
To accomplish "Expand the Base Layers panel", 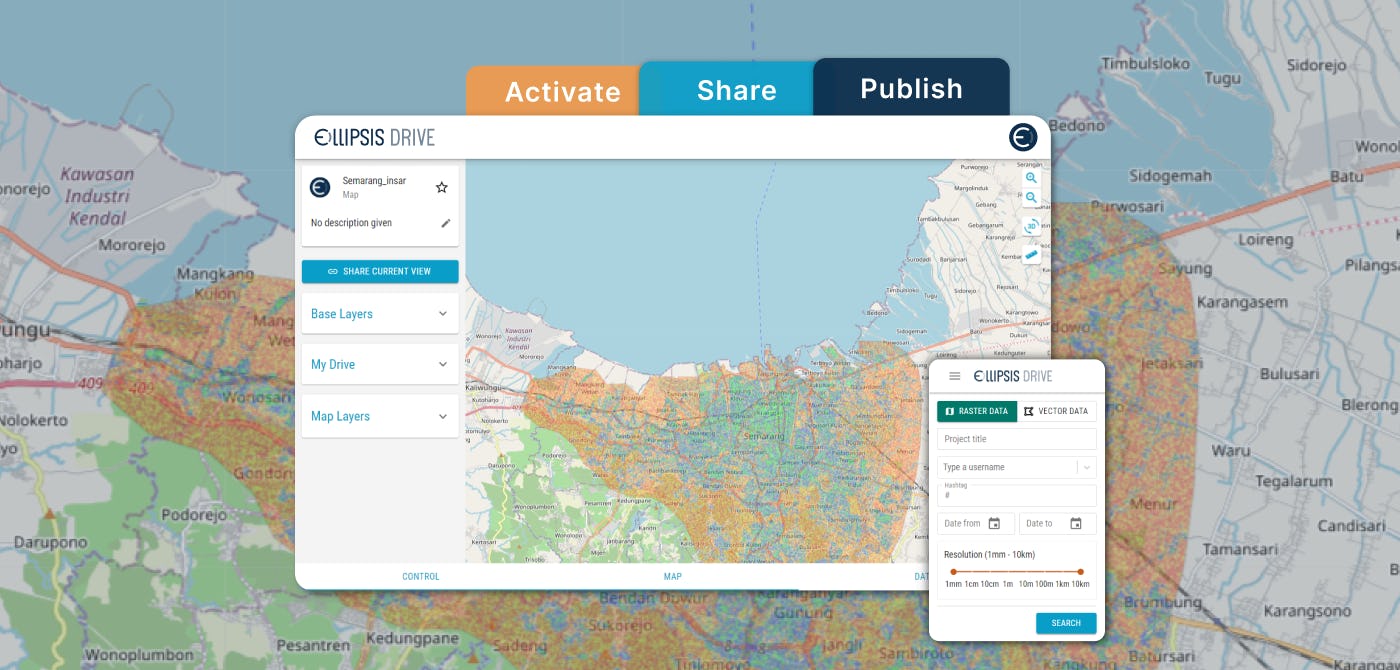I will coord(380,314).
